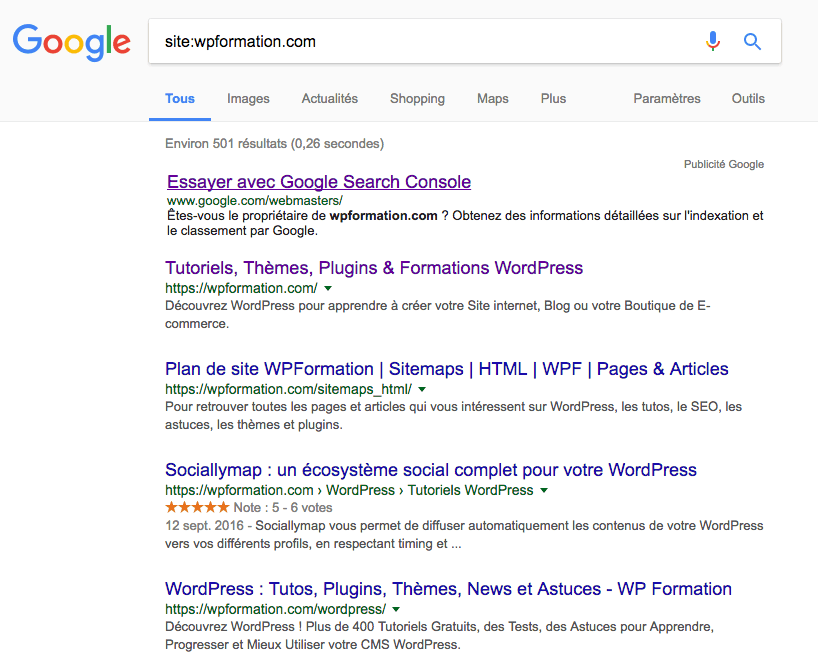Viewport: 818px width, 670px height.
Task: Open the Plus menu
Action: point(553,99)
